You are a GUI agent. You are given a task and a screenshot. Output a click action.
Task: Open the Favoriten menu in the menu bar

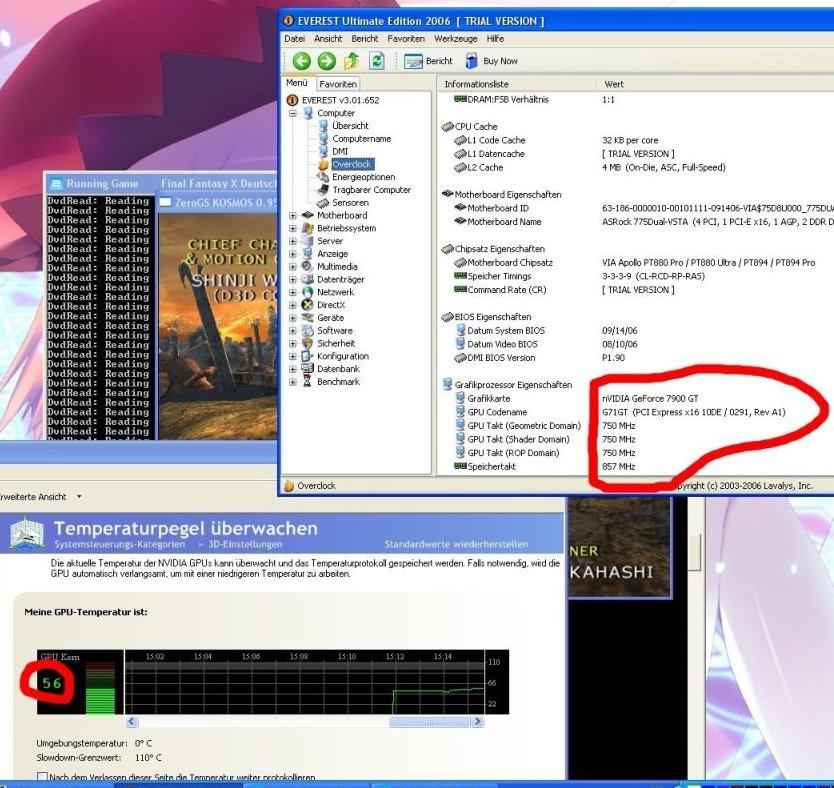406,39
